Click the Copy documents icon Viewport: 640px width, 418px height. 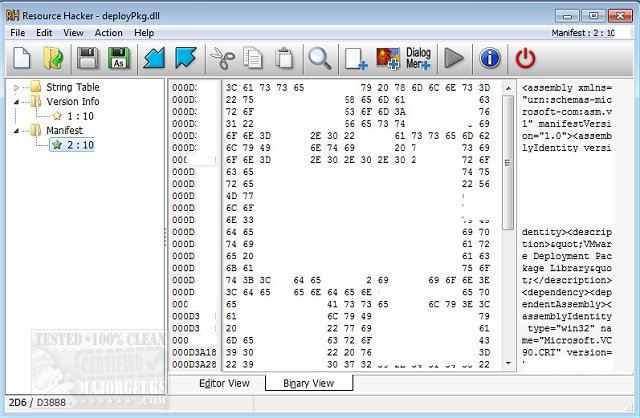click(x=253, y=58)
